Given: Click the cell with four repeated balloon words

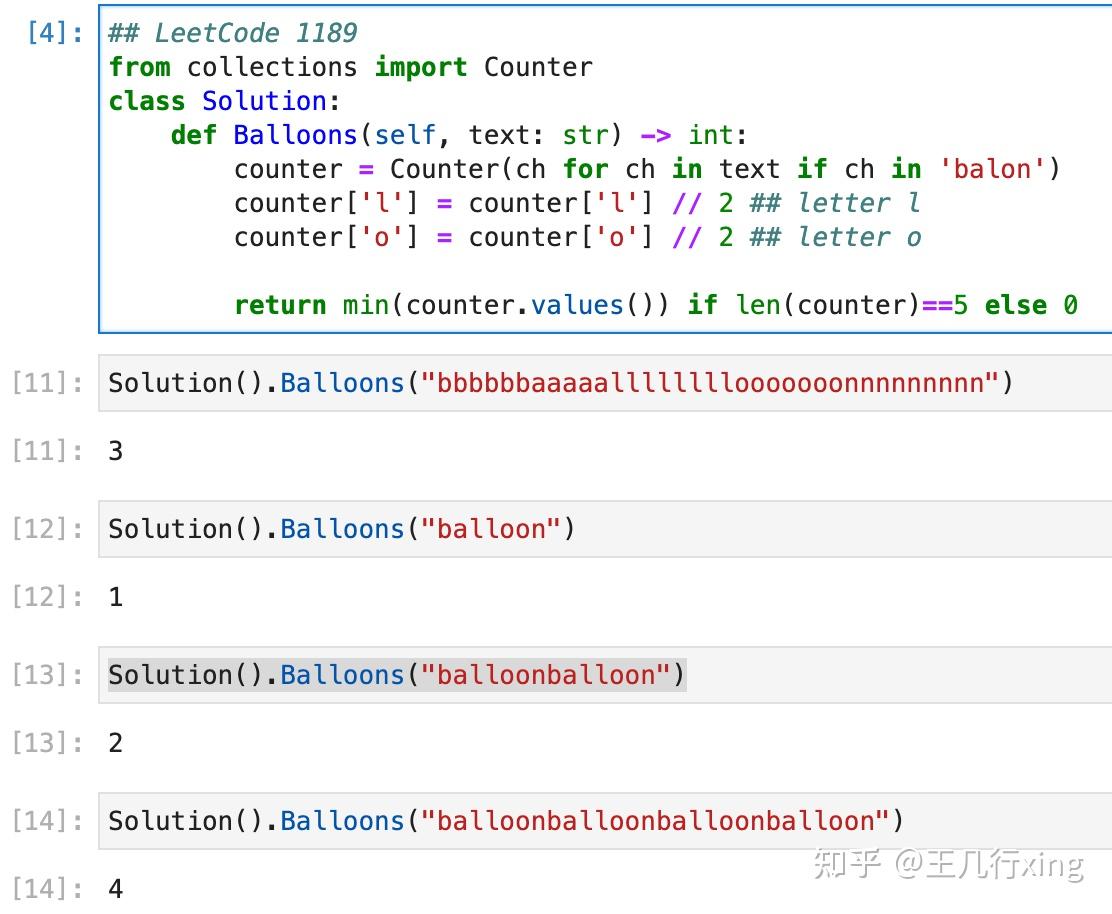Looking at the screenshot, I should tap(505, 821).
